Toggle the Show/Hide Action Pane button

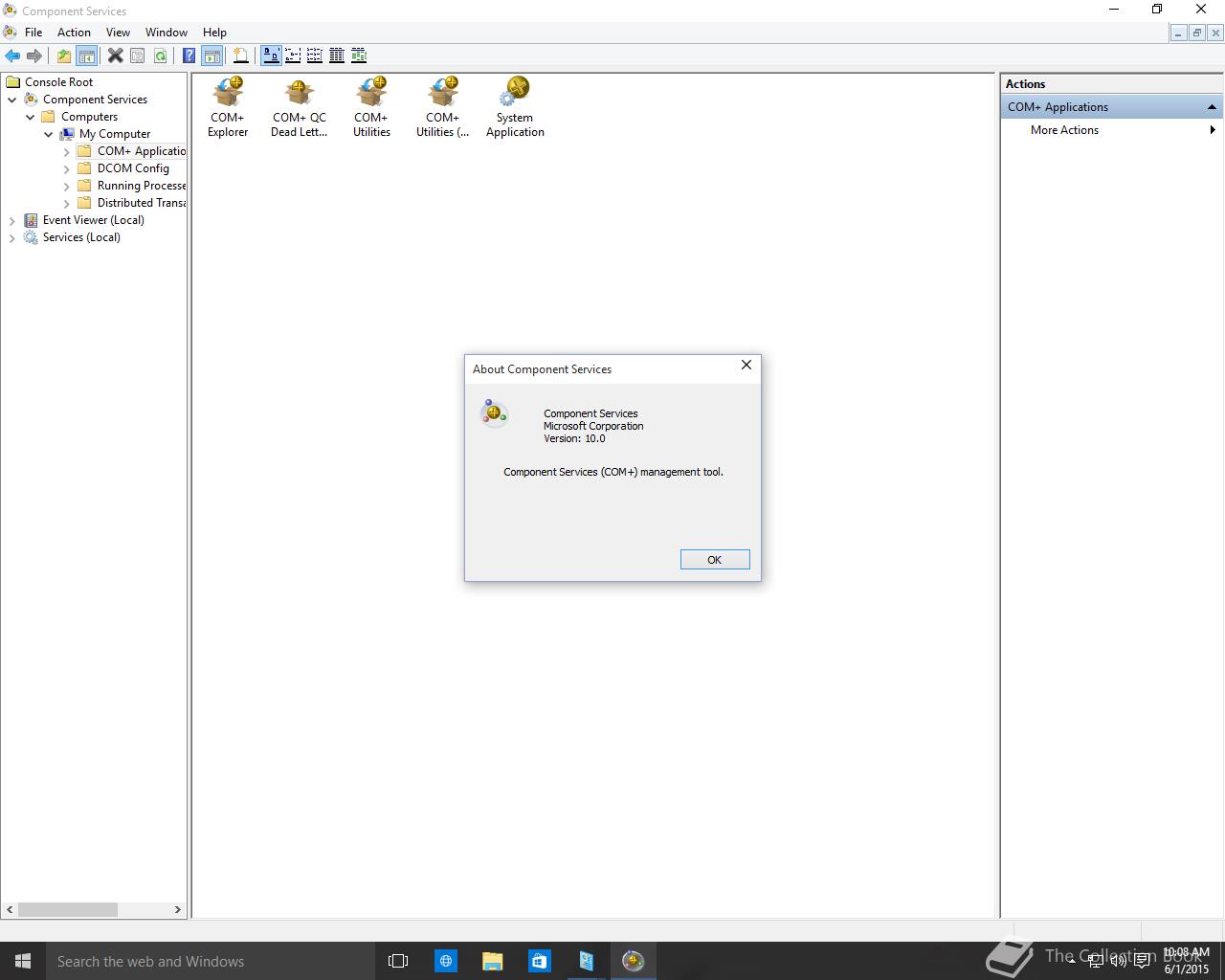coord(212,56)
